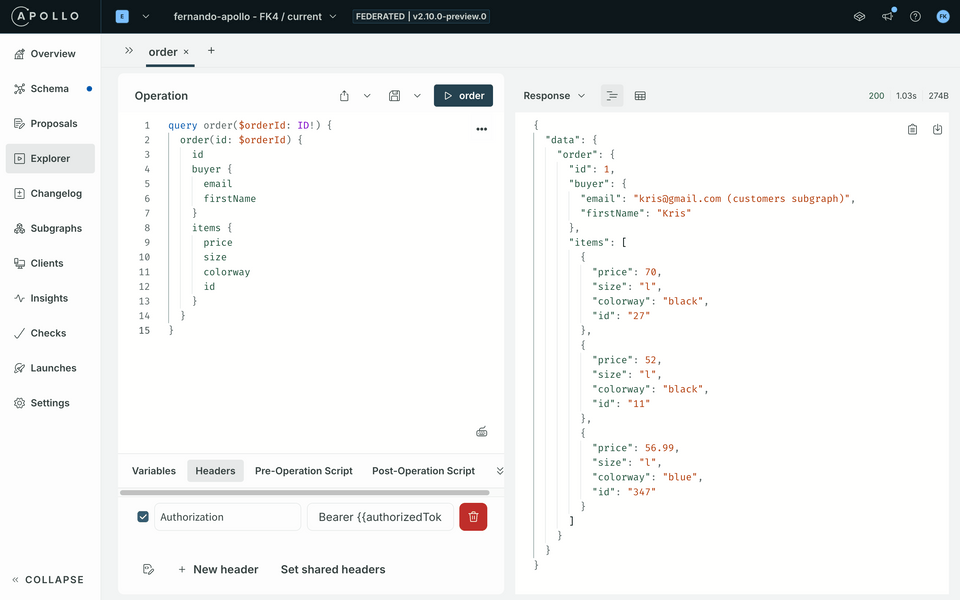
Task: Go to Overview in sidebar
Action: (50, 54)
